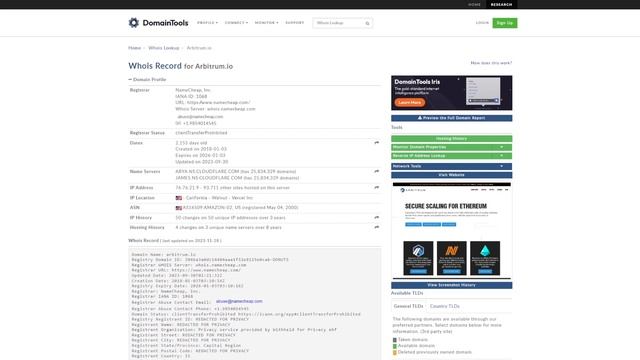
Task: Click the share arrow in the IP Address row
Action: click(376, 187)
